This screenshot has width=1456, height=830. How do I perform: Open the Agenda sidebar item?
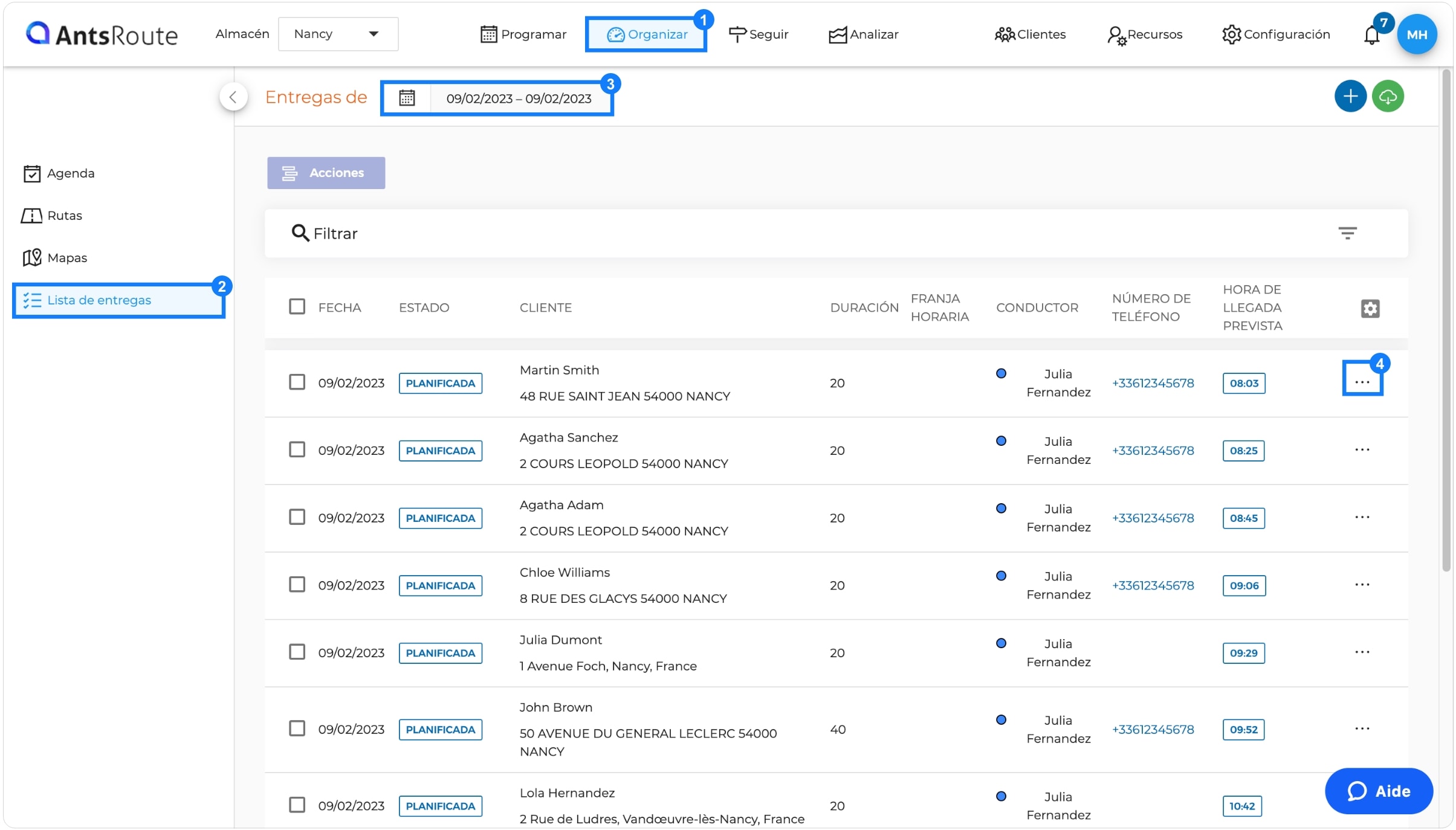coord(59,173)
